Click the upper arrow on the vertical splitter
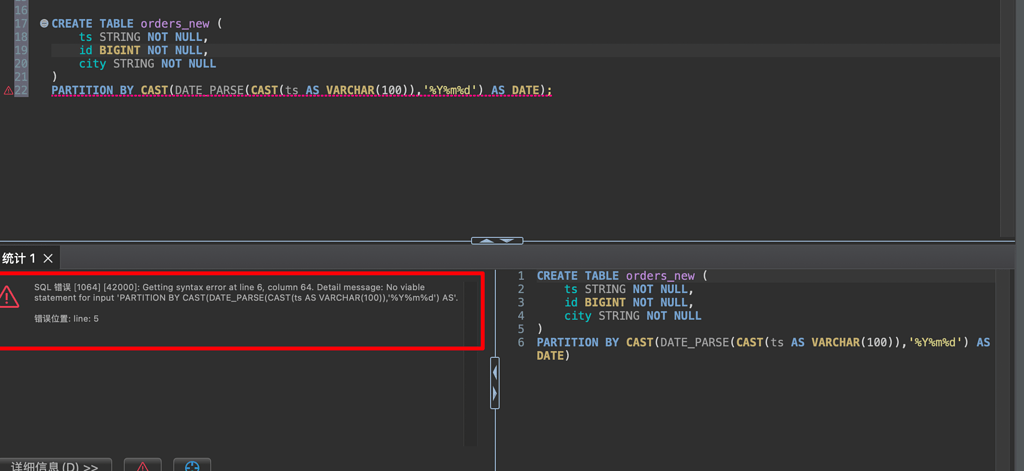The width and height of the screenshot is (1024, 471). click(494, 371)
